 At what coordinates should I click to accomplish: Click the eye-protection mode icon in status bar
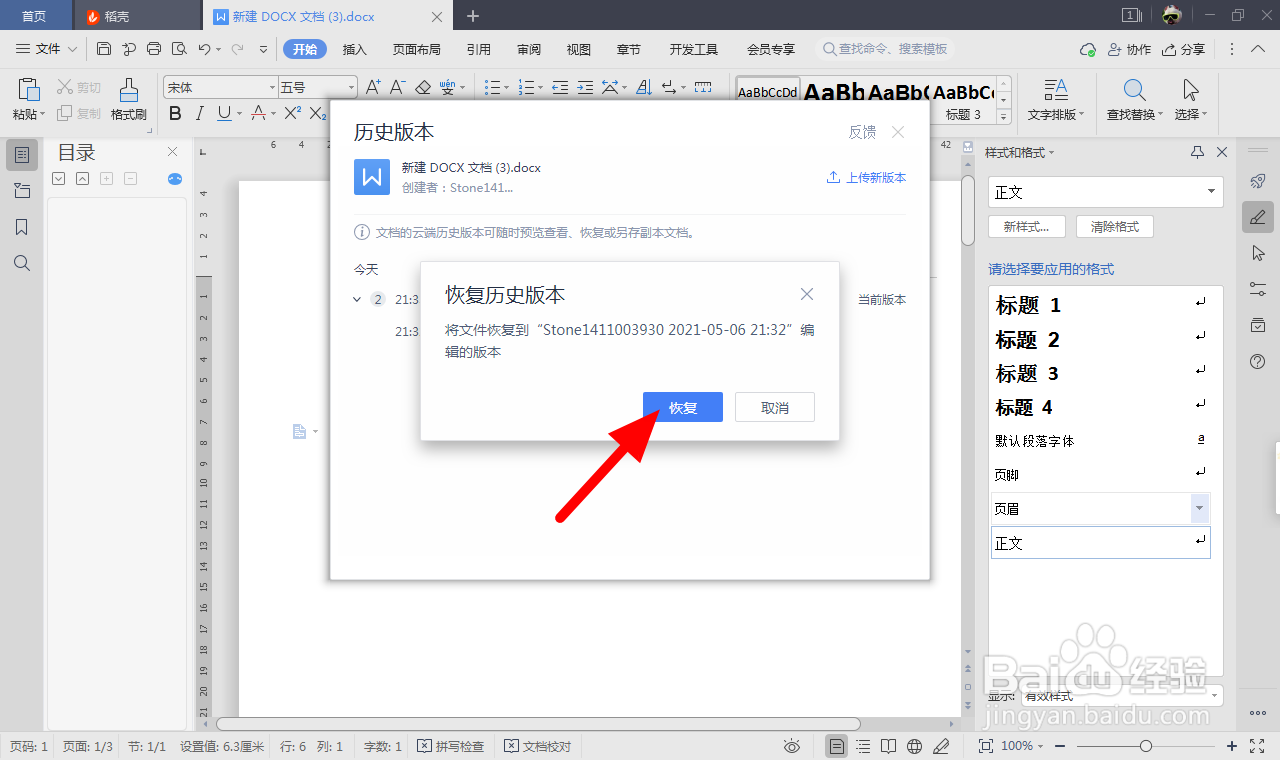pos(792,746)
